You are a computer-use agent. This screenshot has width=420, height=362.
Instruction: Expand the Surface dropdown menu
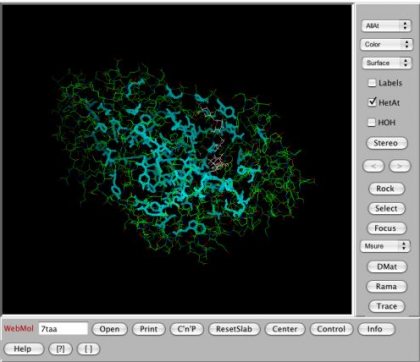pyautogui.click(x=386, y=63)
